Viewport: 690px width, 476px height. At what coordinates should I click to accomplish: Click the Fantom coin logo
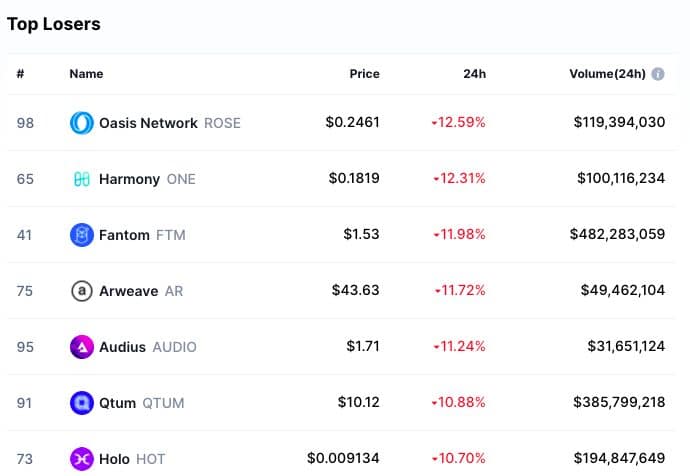pos(82,235)
